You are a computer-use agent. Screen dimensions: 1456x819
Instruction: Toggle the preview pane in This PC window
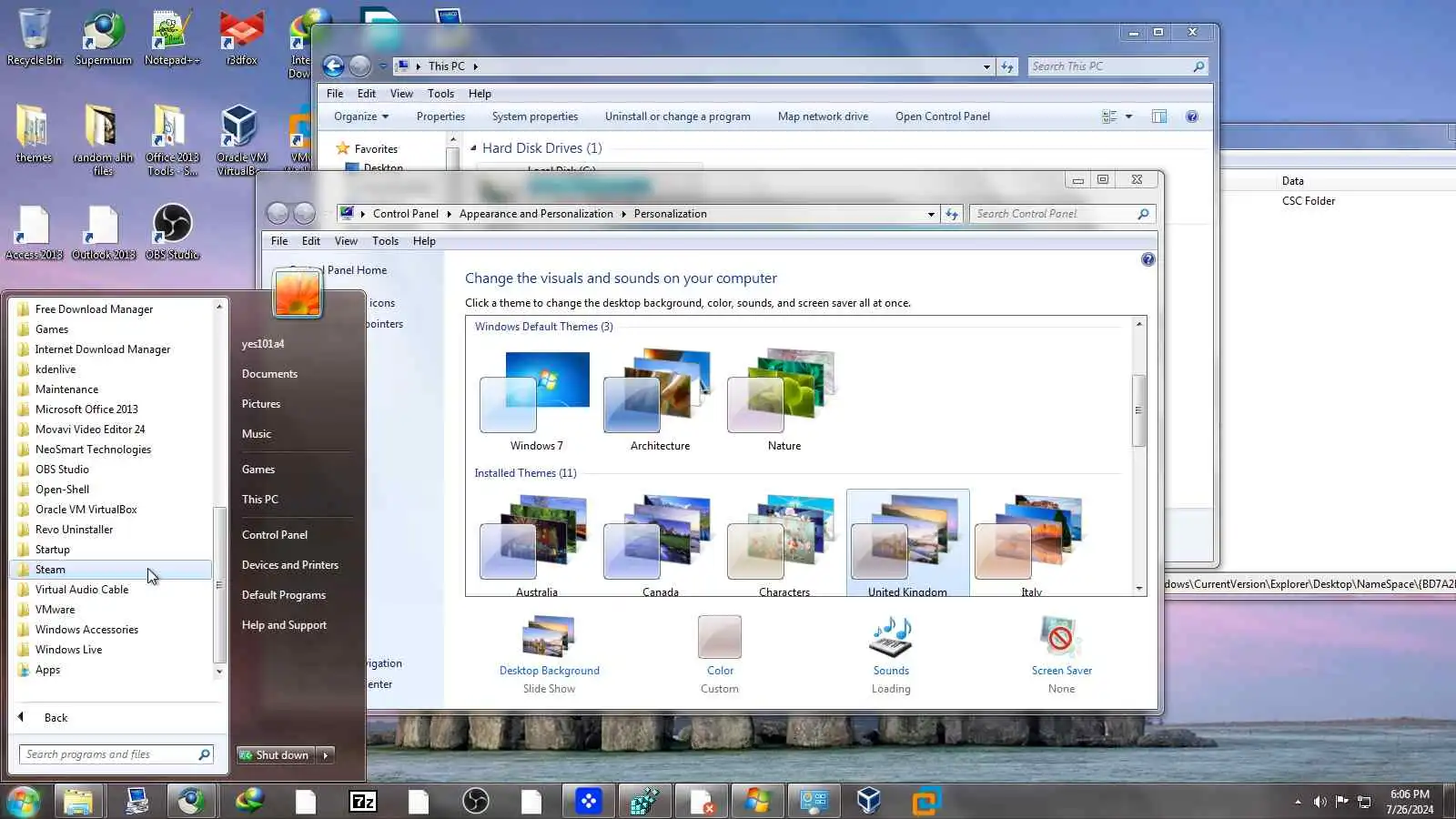pos(1158,116)
